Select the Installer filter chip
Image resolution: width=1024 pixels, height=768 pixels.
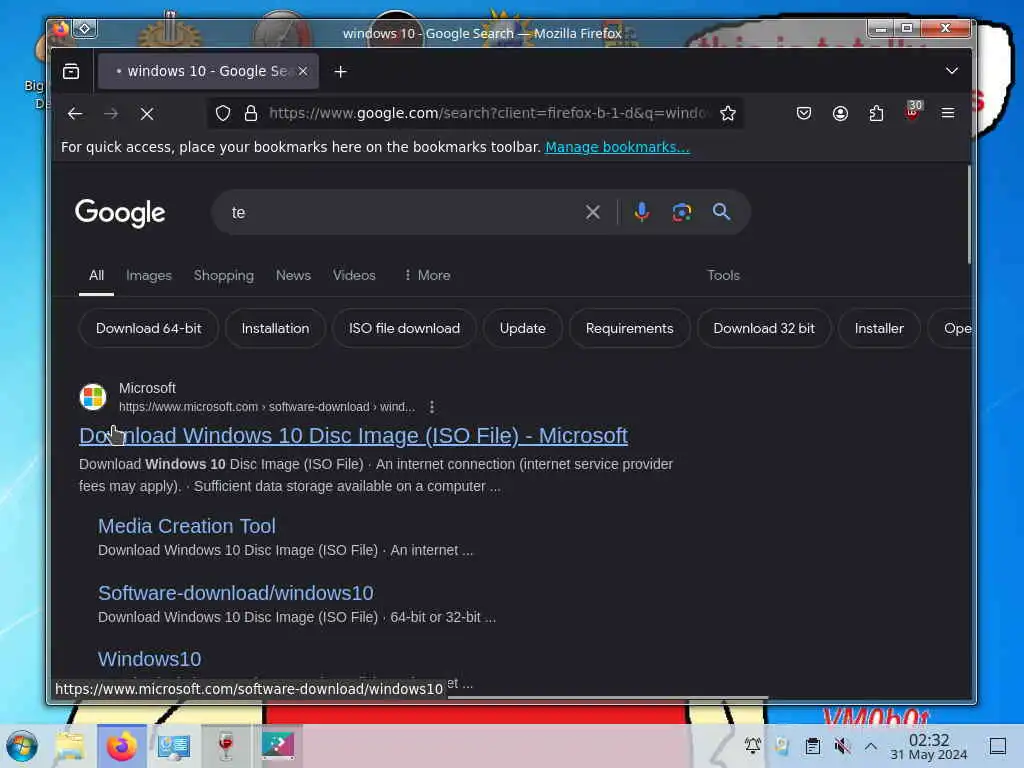coord(879,328)
